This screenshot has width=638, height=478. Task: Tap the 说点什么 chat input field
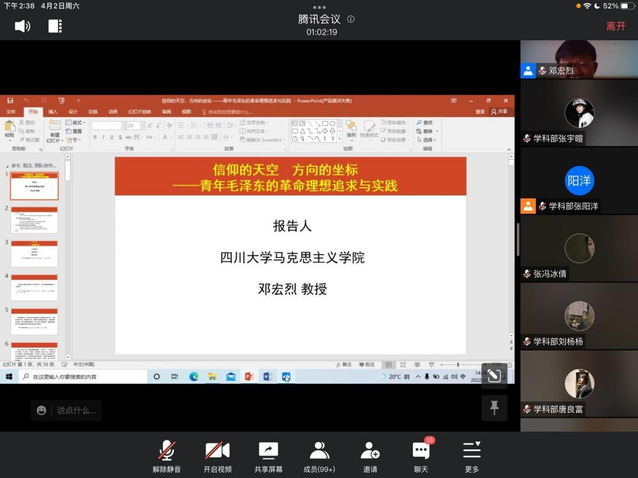pos(78,410)
